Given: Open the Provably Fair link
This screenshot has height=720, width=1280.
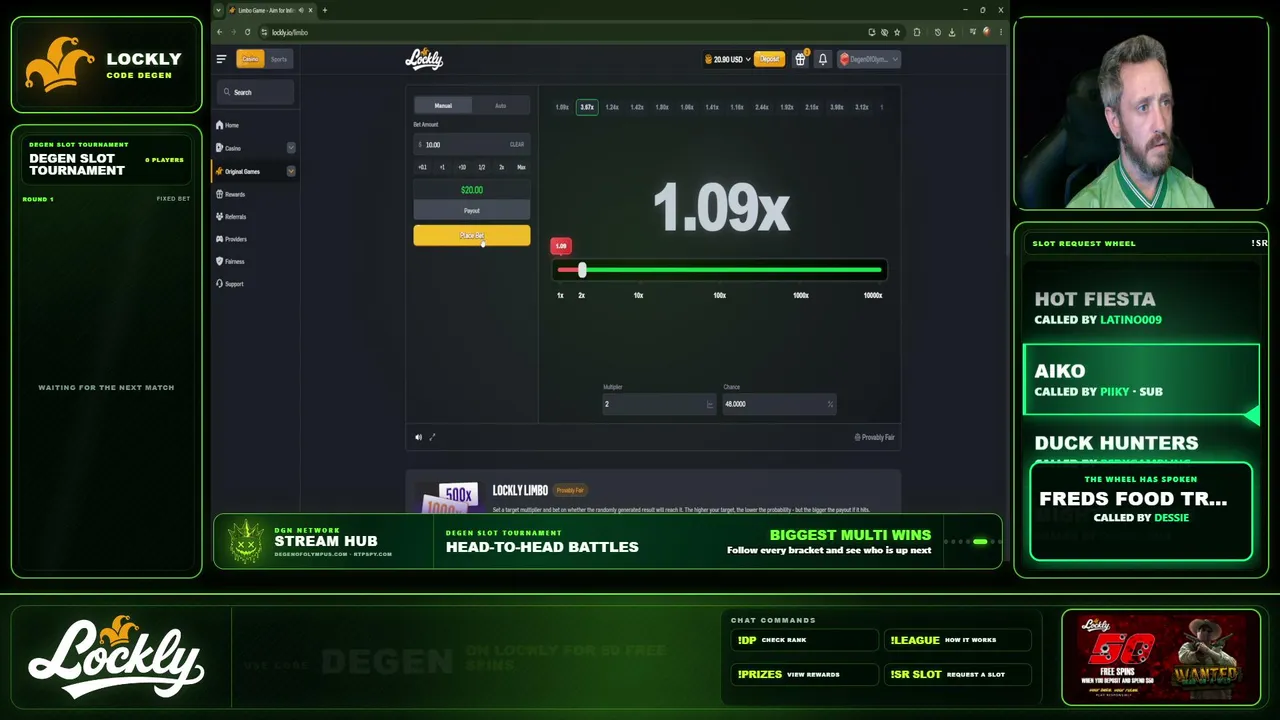Looking at the screenshot, I should (x=875, y=437).
